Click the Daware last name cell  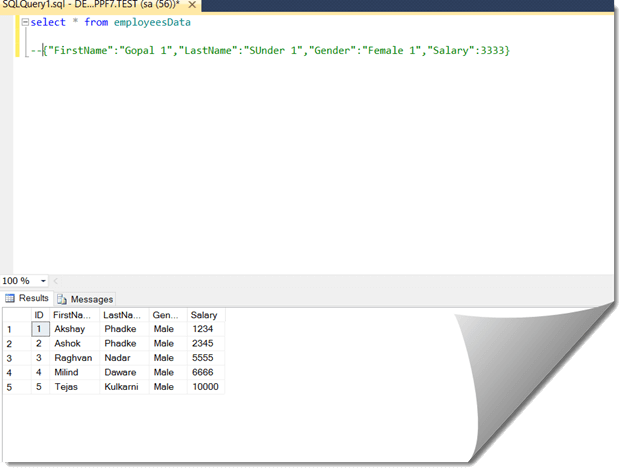coord(124,373)
